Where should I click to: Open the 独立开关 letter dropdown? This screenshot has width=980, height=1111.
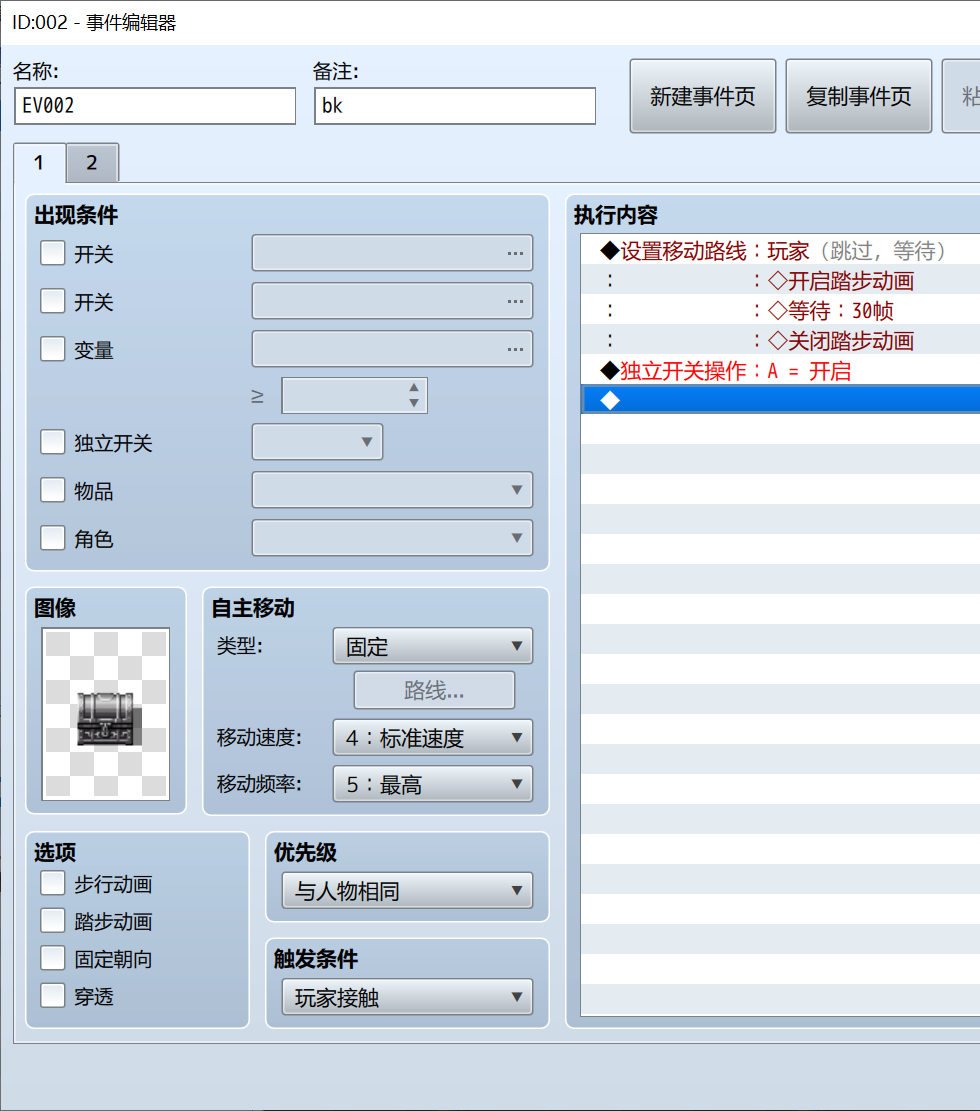tap(317, 442)
